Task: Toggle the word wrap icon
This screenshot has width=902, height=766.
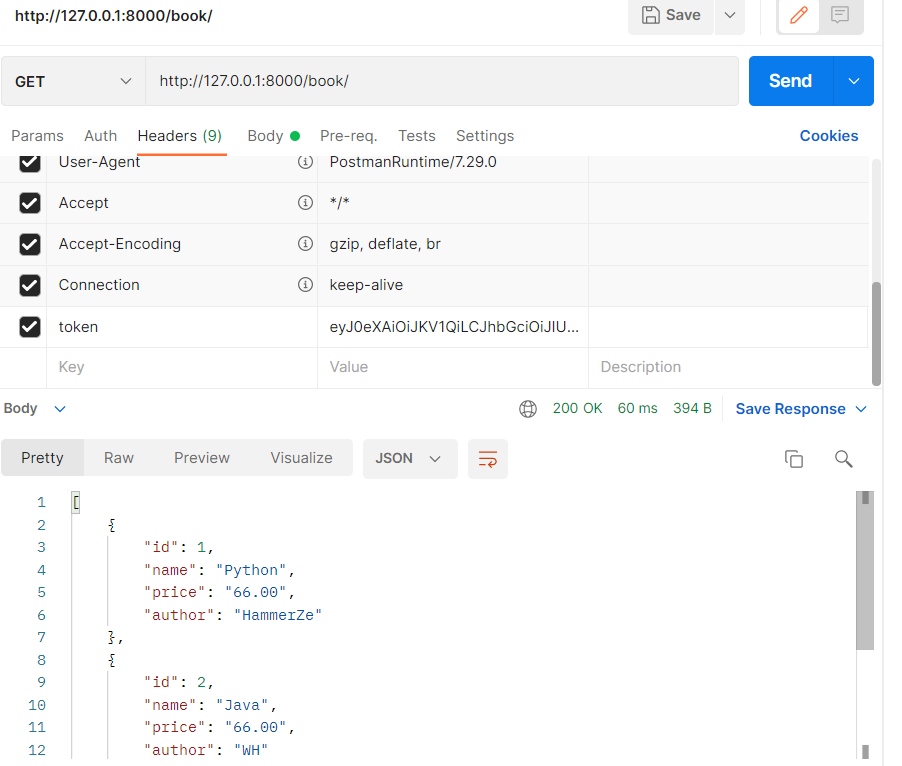Action: 488,459
